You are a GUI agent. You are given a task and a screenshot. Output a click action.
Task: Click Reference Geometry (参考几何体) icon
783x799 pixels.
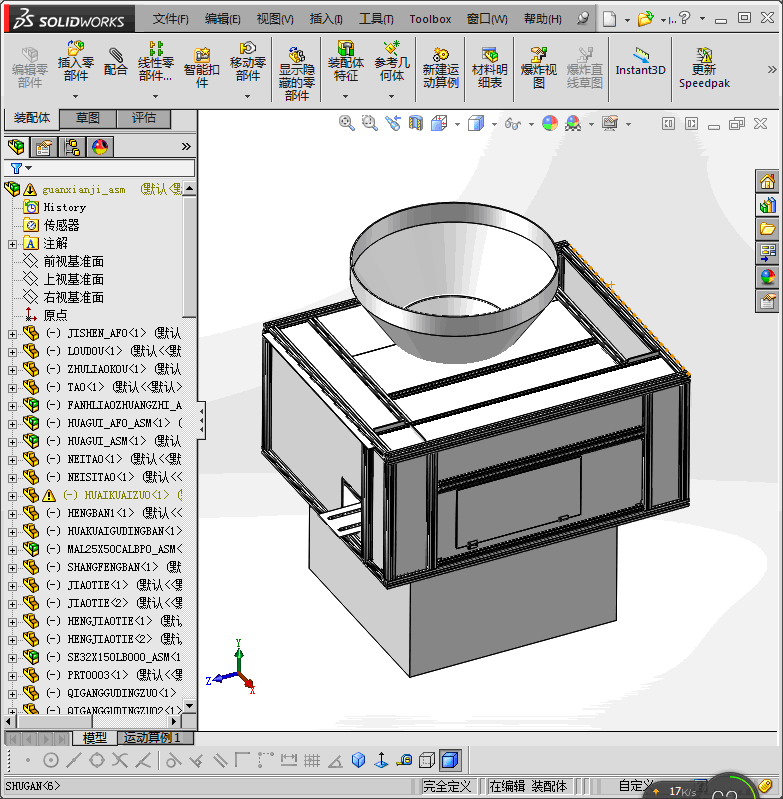pos(392,61)
